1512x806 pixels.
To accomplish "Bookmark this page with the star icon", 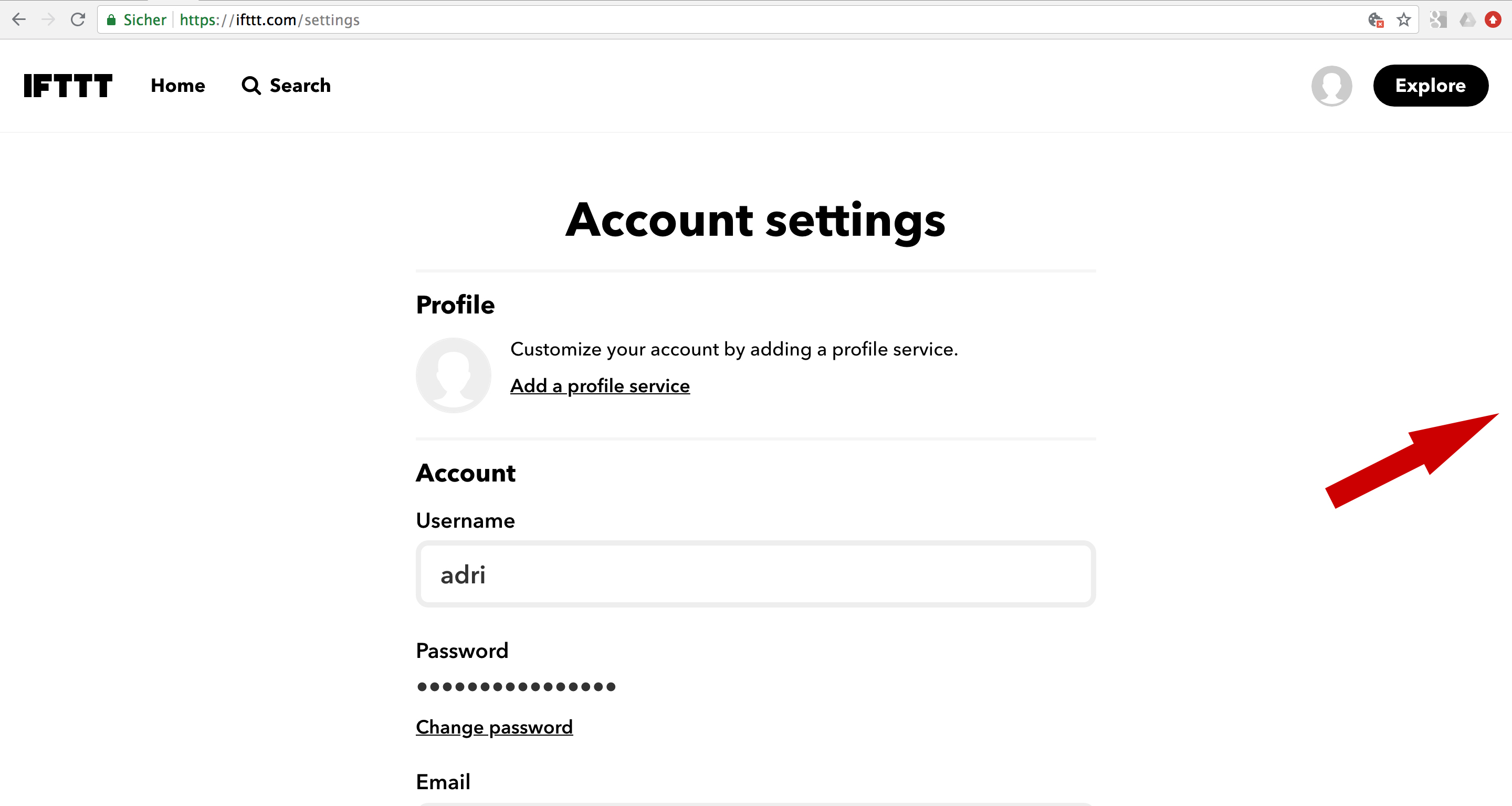I will 1403,20.
